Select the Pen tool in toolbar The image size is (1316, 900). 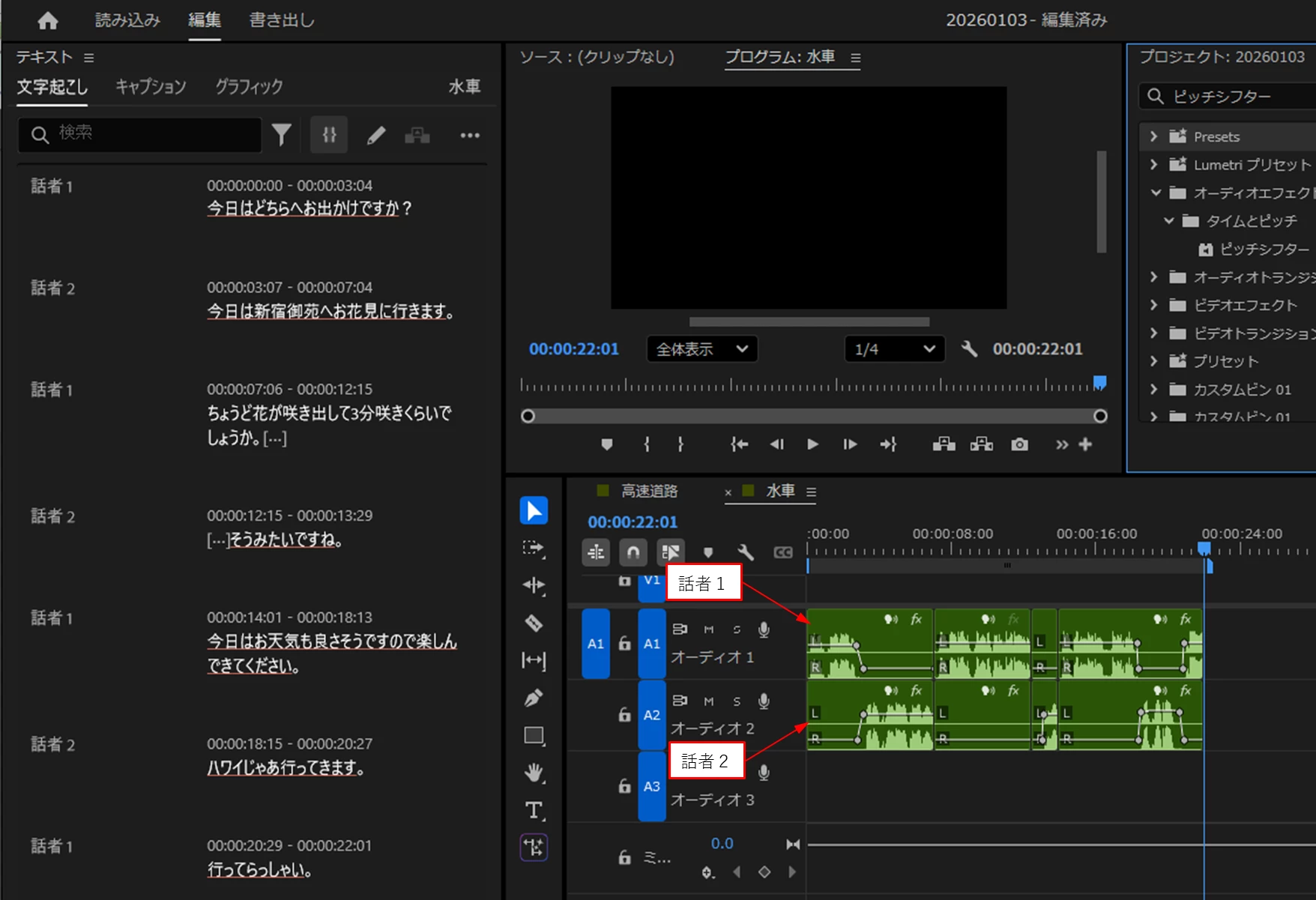tap(534, 698)
